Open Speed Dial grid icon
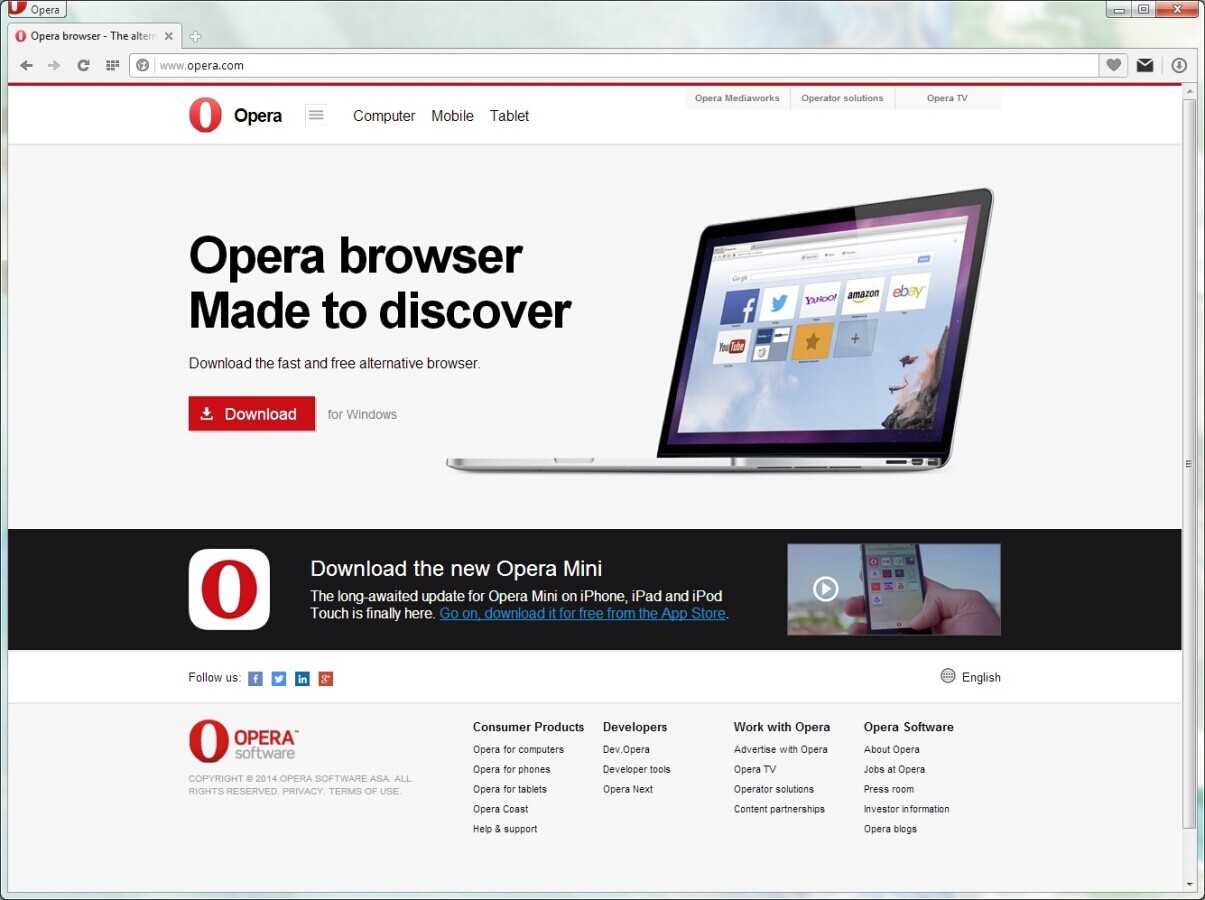Image resolution: width=1205 pixels, height=900 pixels. click(112, 65)
